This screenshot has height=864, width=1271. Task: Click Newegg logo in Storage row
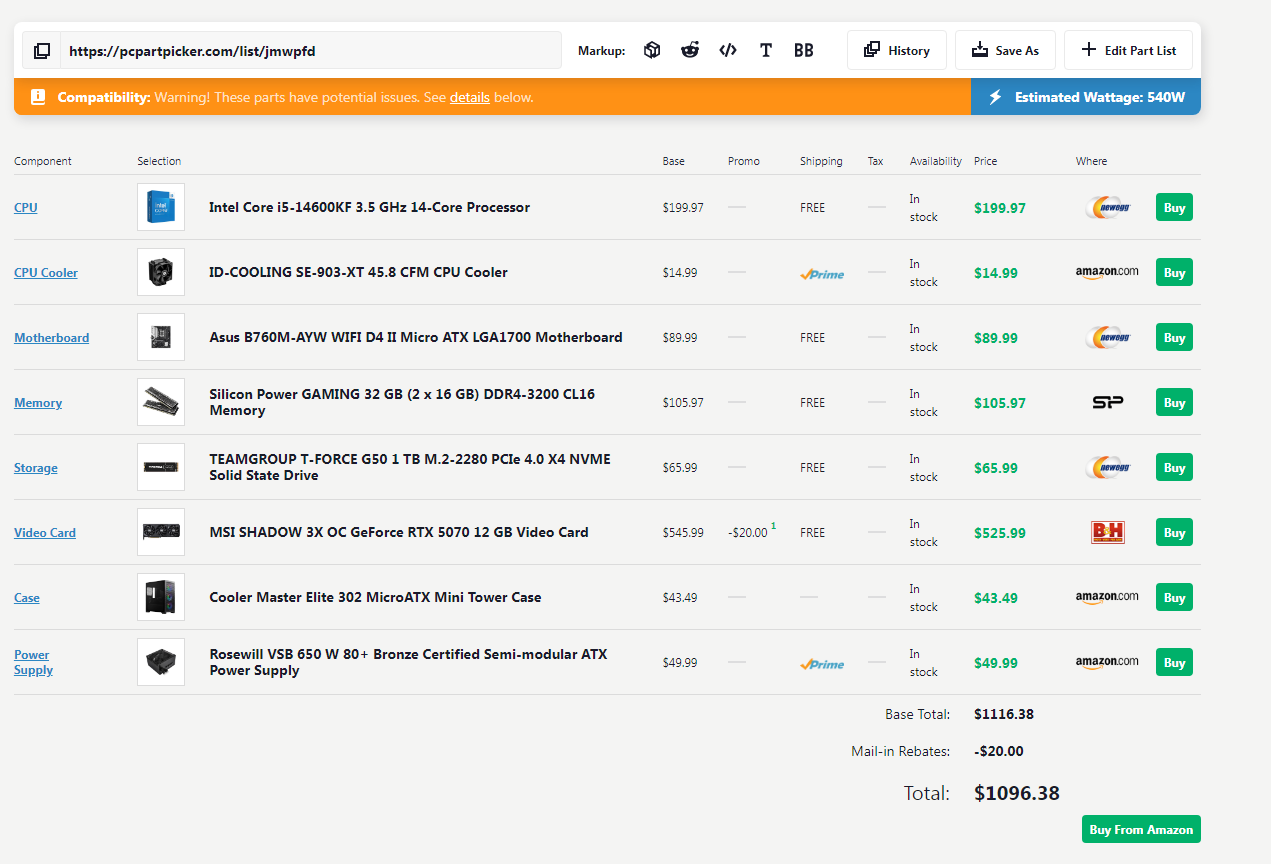click(x=1107, y=467)
